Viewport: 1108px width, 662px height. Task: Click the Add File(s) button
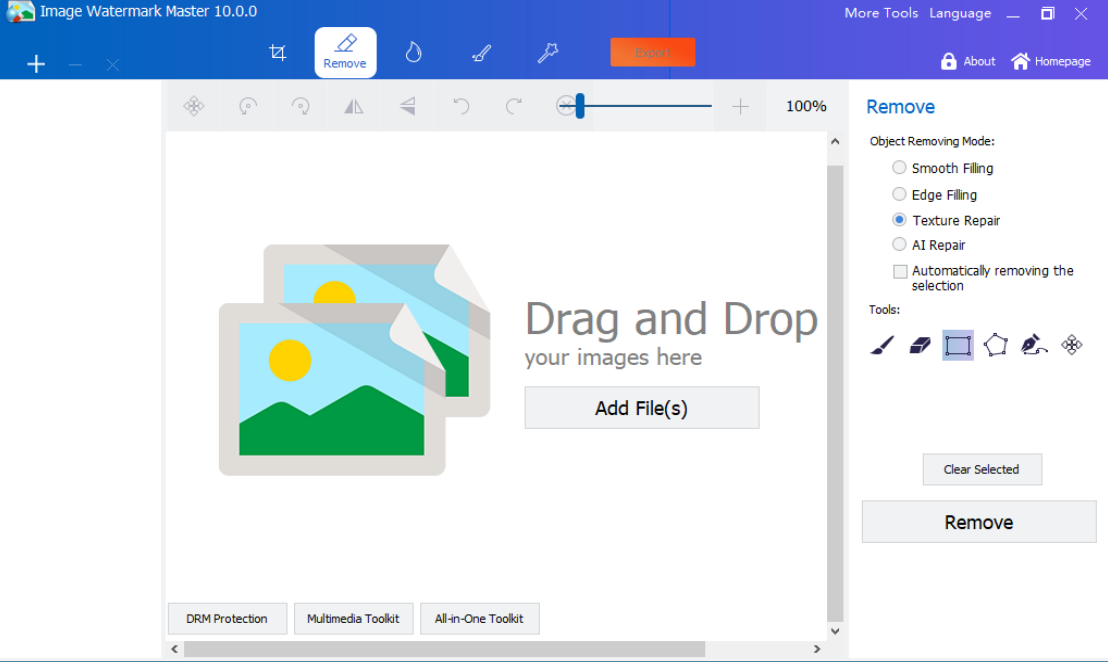(642, 408)
